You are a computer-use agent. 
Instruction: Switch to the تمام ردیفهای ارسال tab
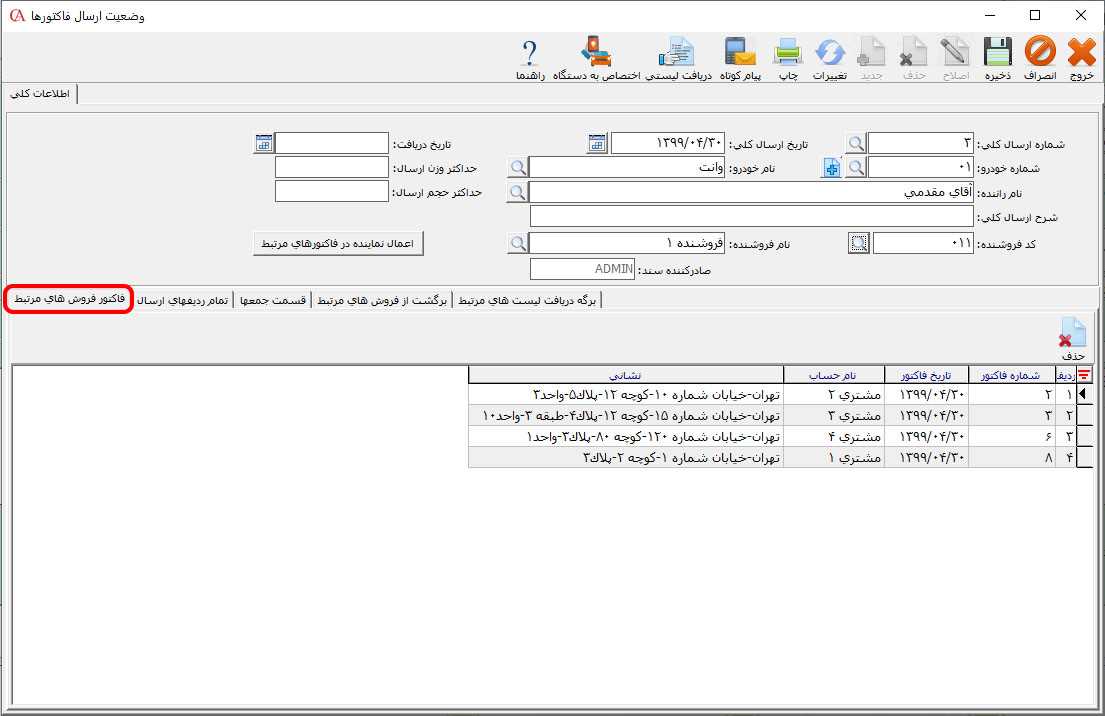[x=183, y=300]
